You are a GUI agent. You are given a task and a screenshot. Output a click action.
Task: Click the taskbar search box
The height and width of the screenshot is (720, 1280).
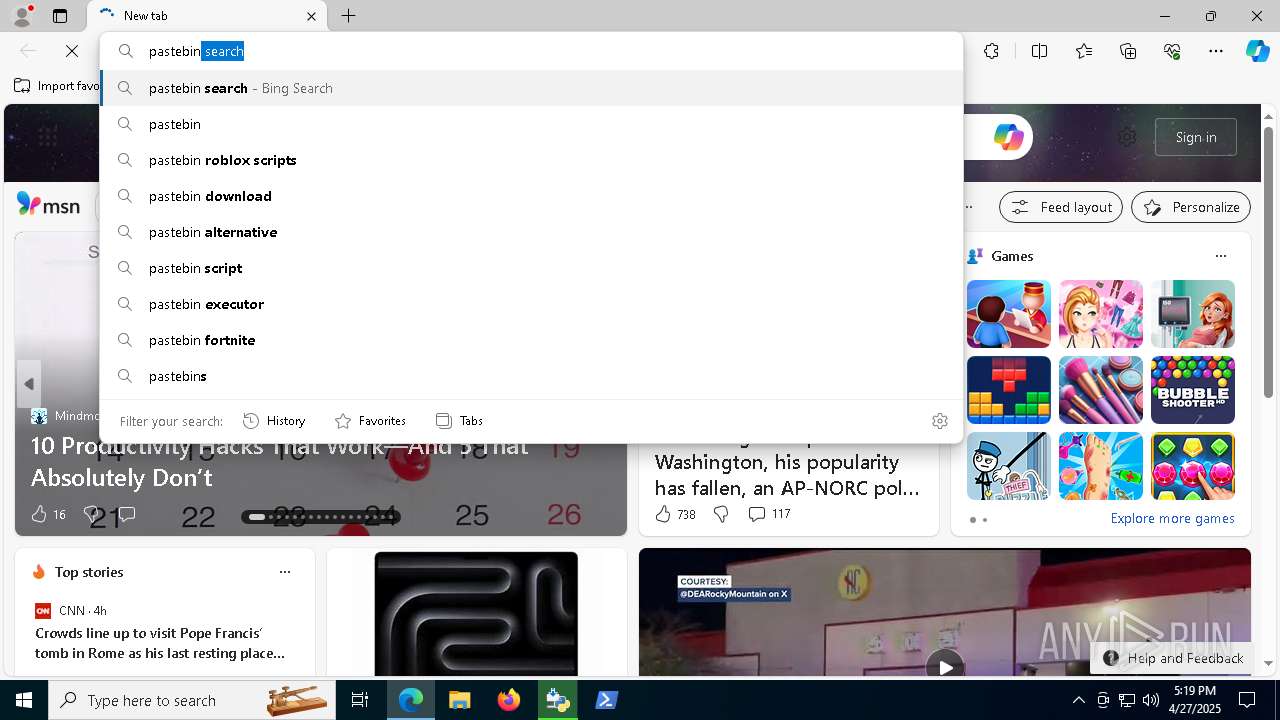(x=193, y=700)
